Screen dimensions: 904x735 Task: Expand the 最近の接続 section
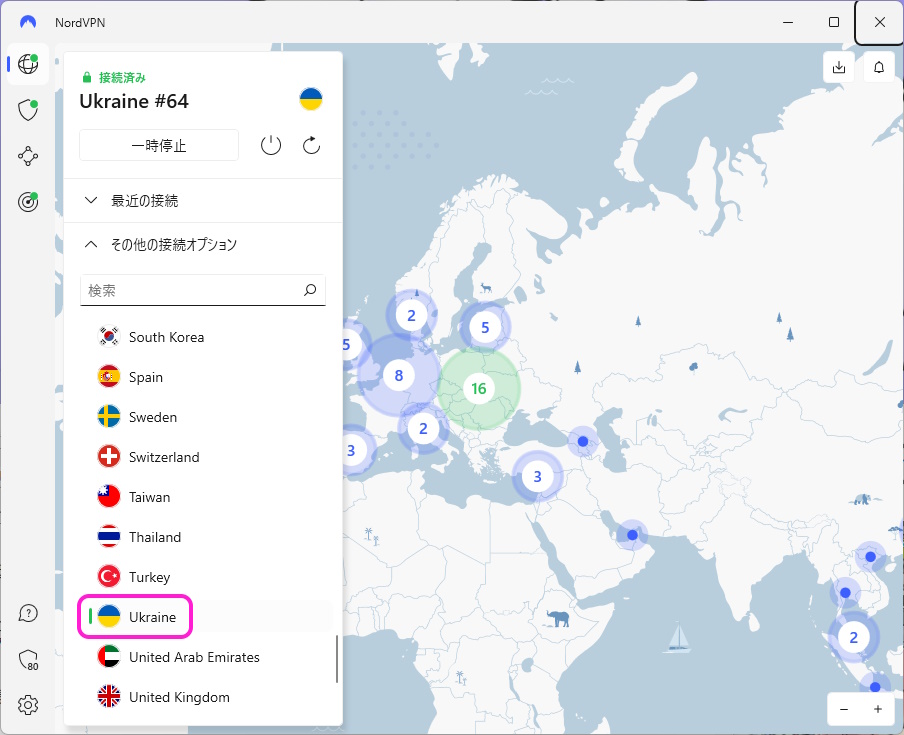tap(203, 201)
